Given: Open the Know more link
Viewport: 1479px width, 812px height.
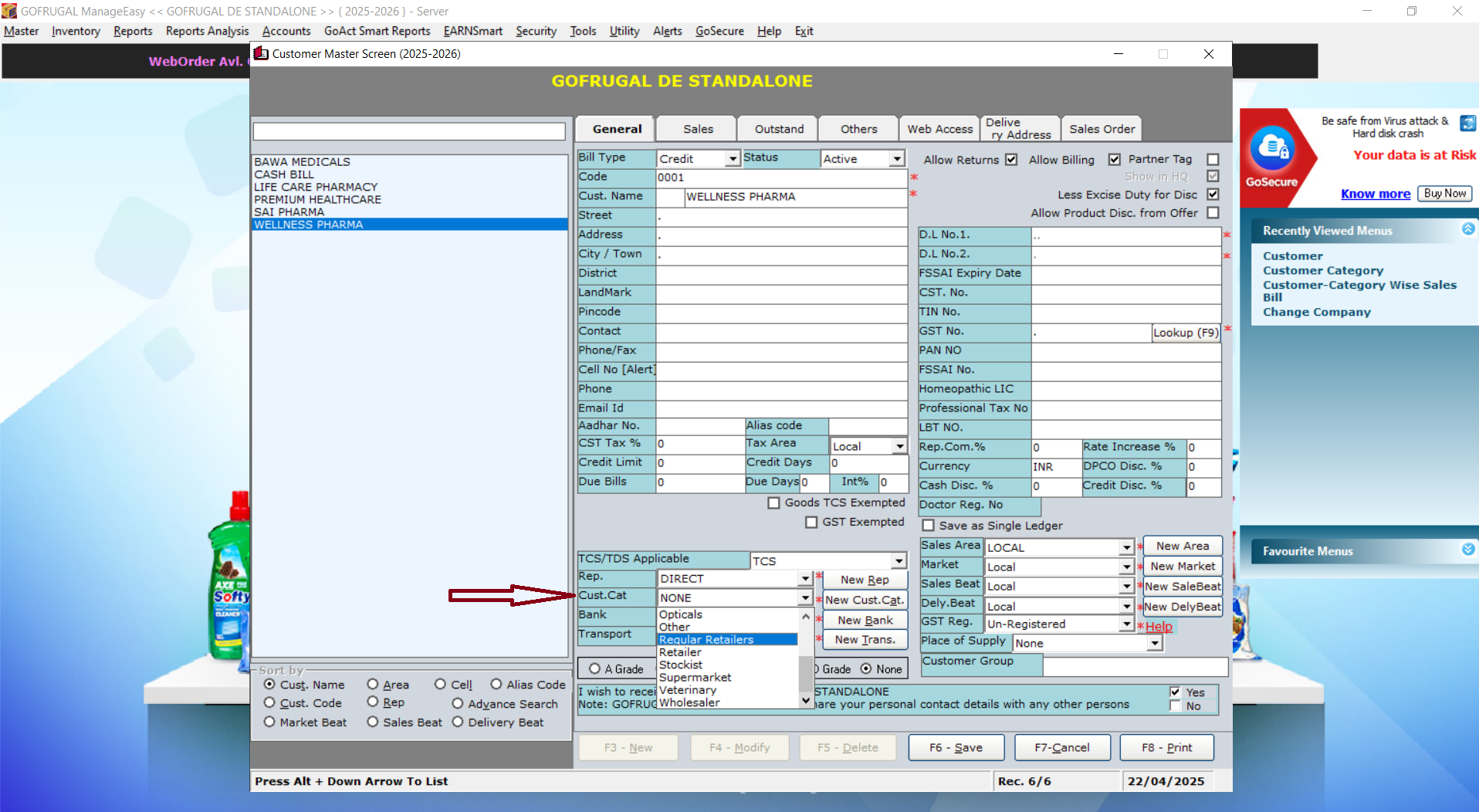Looking at the screenshot, I should tap(1375, 194).
